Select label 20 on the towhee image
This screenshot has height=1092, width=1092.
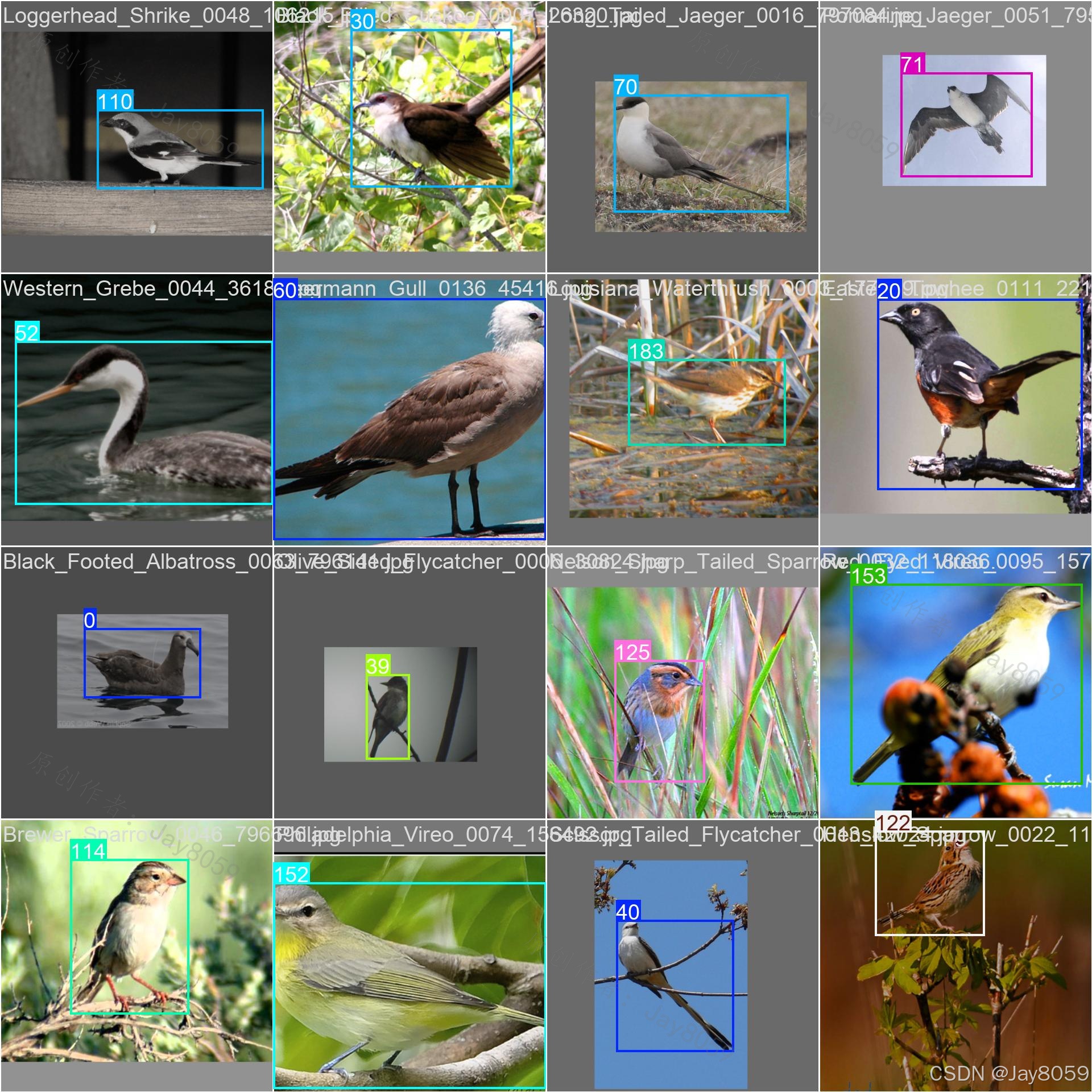click(889, 291)
